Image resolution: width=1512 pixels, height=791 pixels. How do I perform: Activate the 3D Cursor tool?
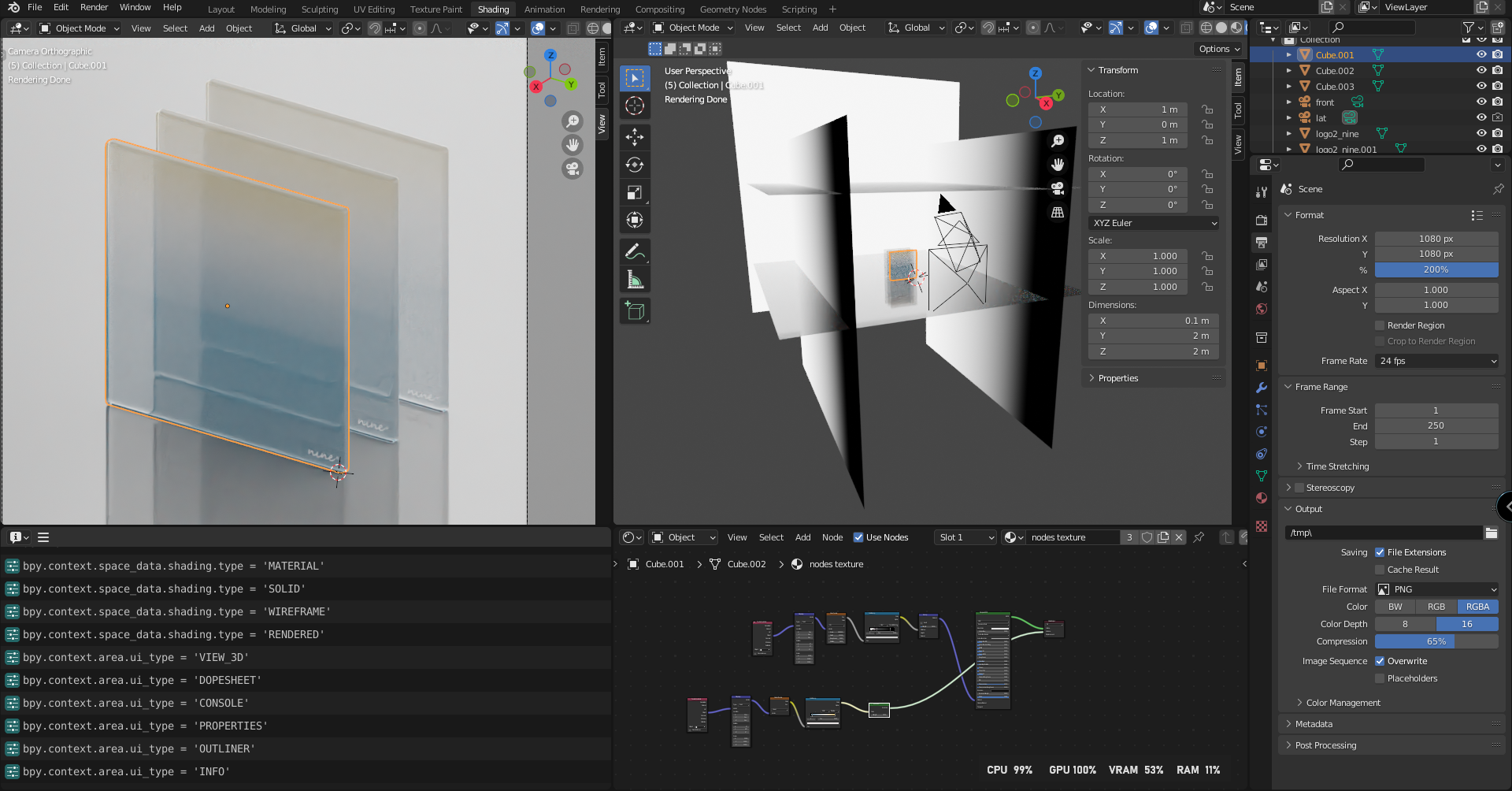[635, 106]
